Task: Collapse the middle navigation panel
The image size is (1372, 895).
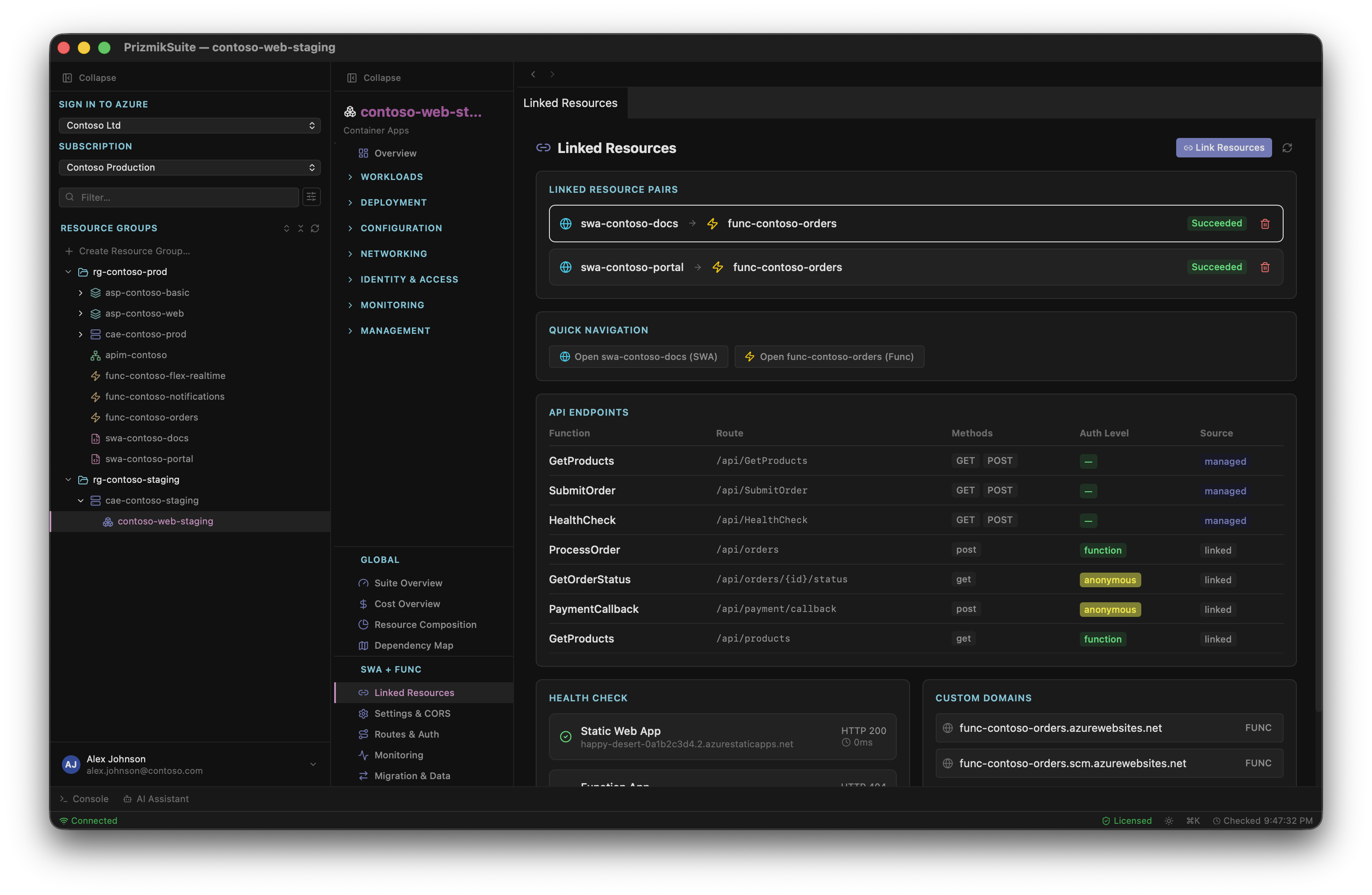Action: 374,78
